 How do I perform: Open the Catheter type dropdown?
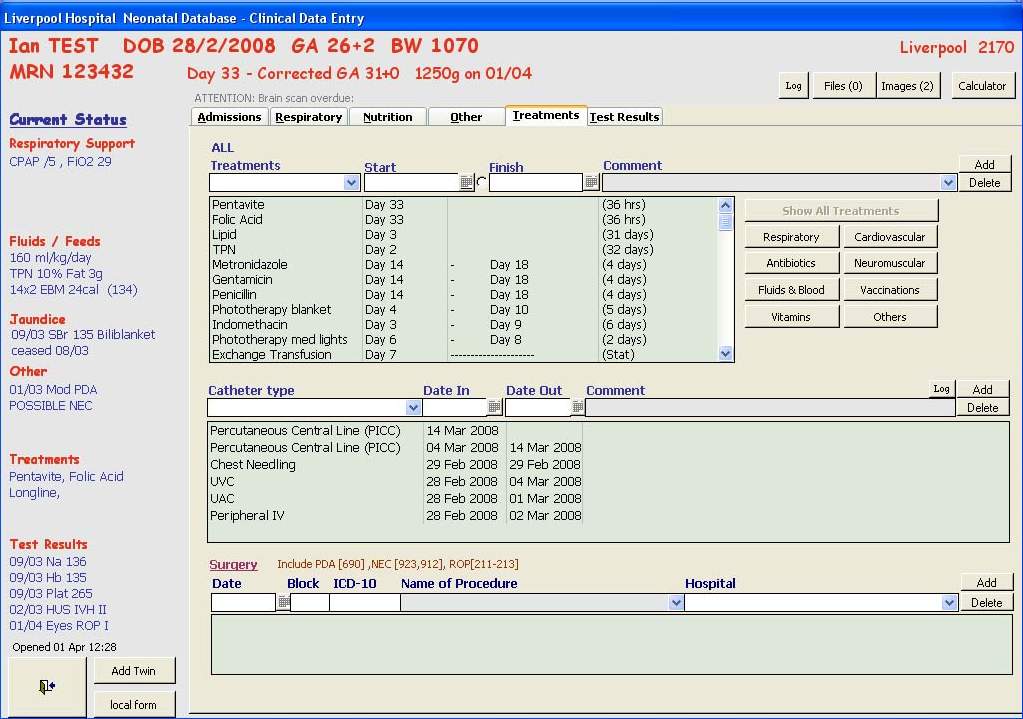(413, 408)
